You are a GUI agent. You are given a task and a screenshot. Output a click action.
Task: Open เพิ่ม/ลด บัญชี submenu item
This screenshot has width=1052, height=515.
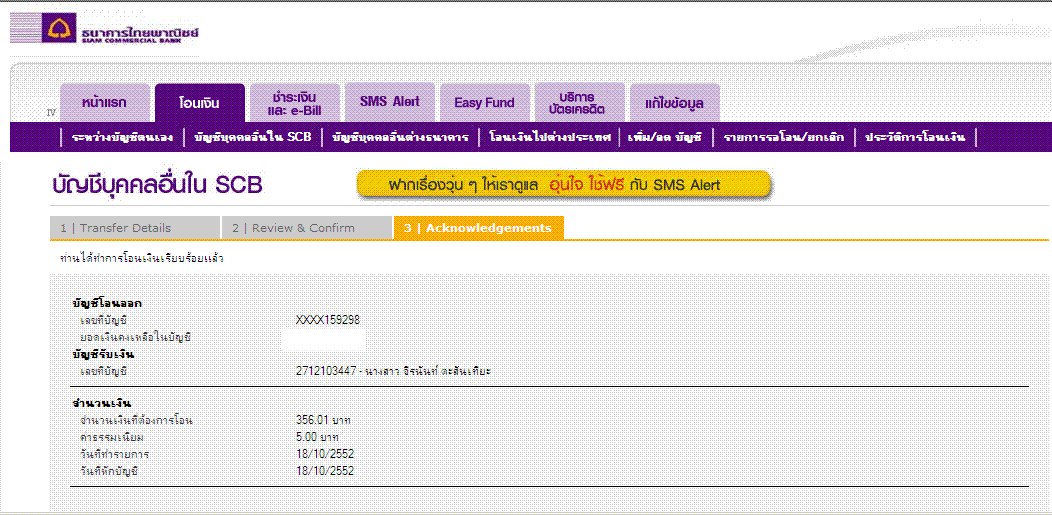665,137
